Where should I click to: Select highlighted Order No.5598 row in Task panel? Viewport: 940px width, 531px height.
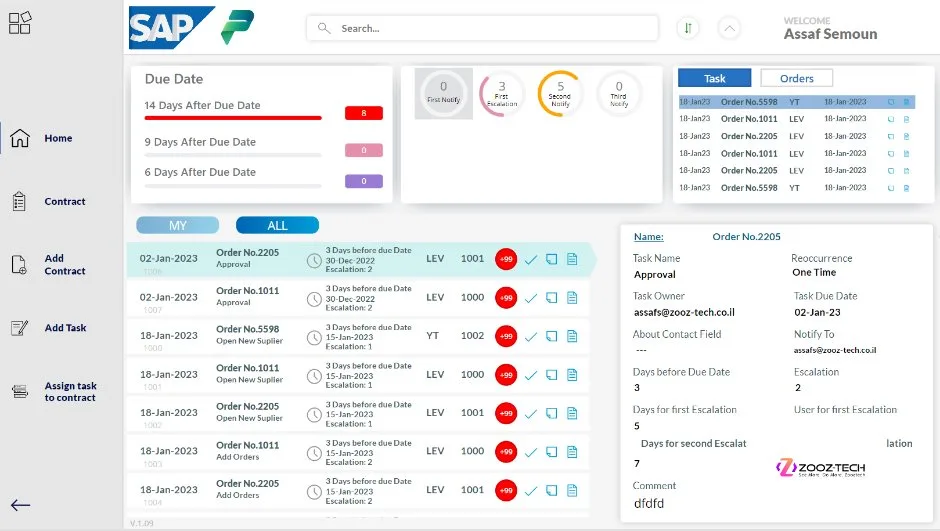[x=797, y=102]
